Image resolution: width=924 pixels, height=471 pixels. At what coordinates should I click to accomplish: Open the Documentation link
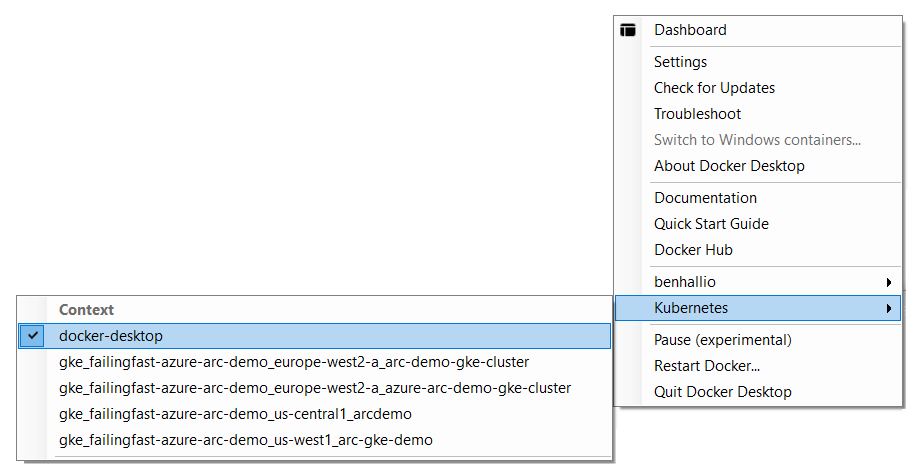705,198
